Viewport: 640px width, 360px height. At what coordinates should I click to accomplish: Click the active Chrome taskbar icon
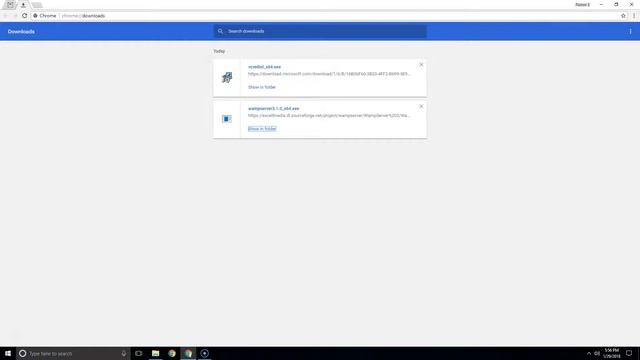[188, 353]
